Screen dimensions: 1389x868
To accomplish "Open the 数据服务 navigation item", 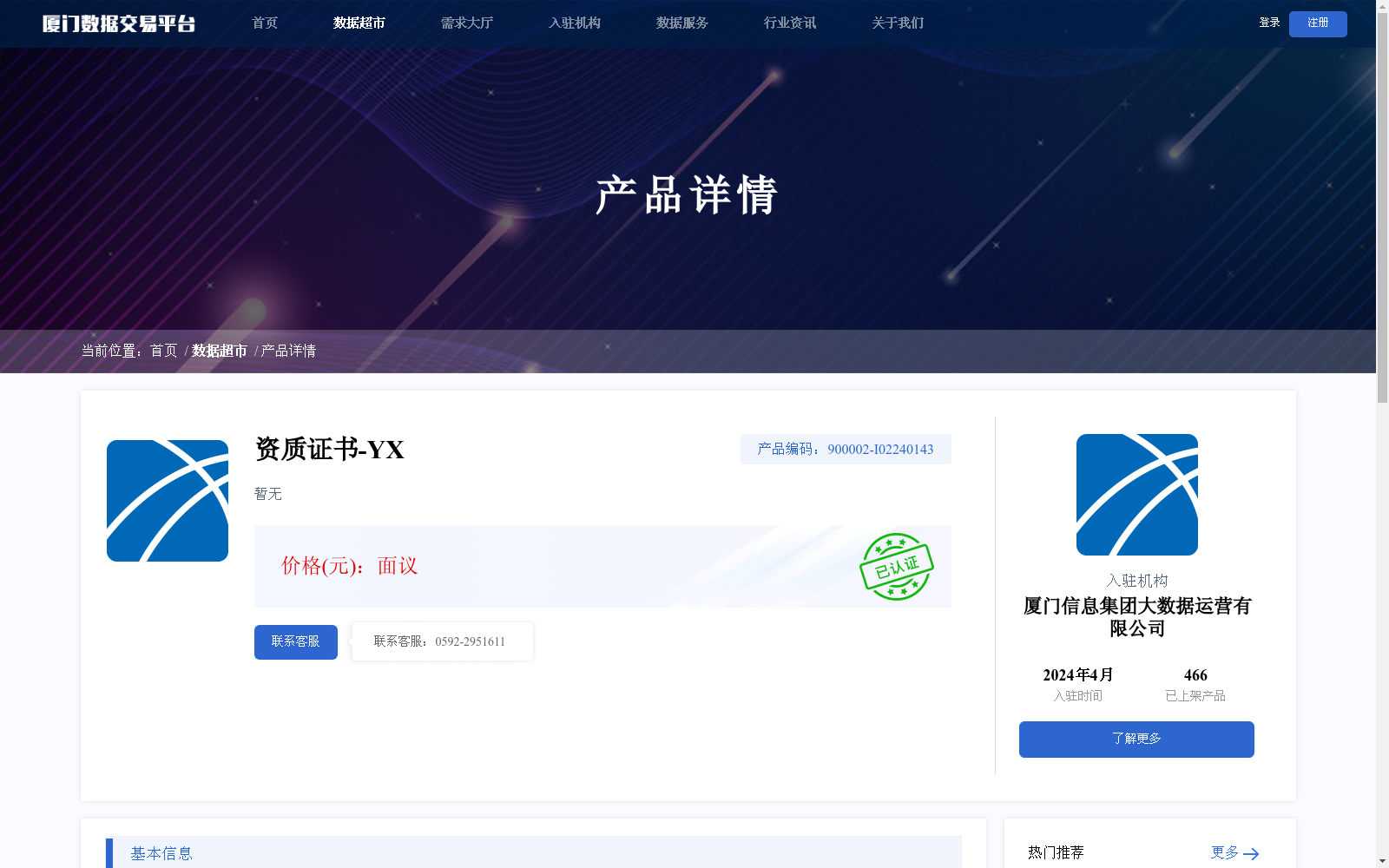I will tap(682, 23).
